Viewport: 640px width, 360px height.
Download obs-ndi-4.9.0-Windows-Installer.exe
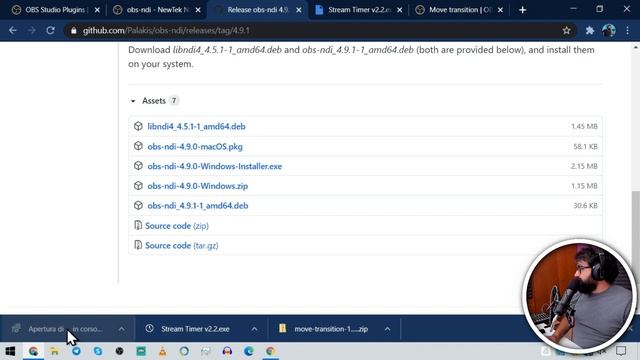[215, 166]
